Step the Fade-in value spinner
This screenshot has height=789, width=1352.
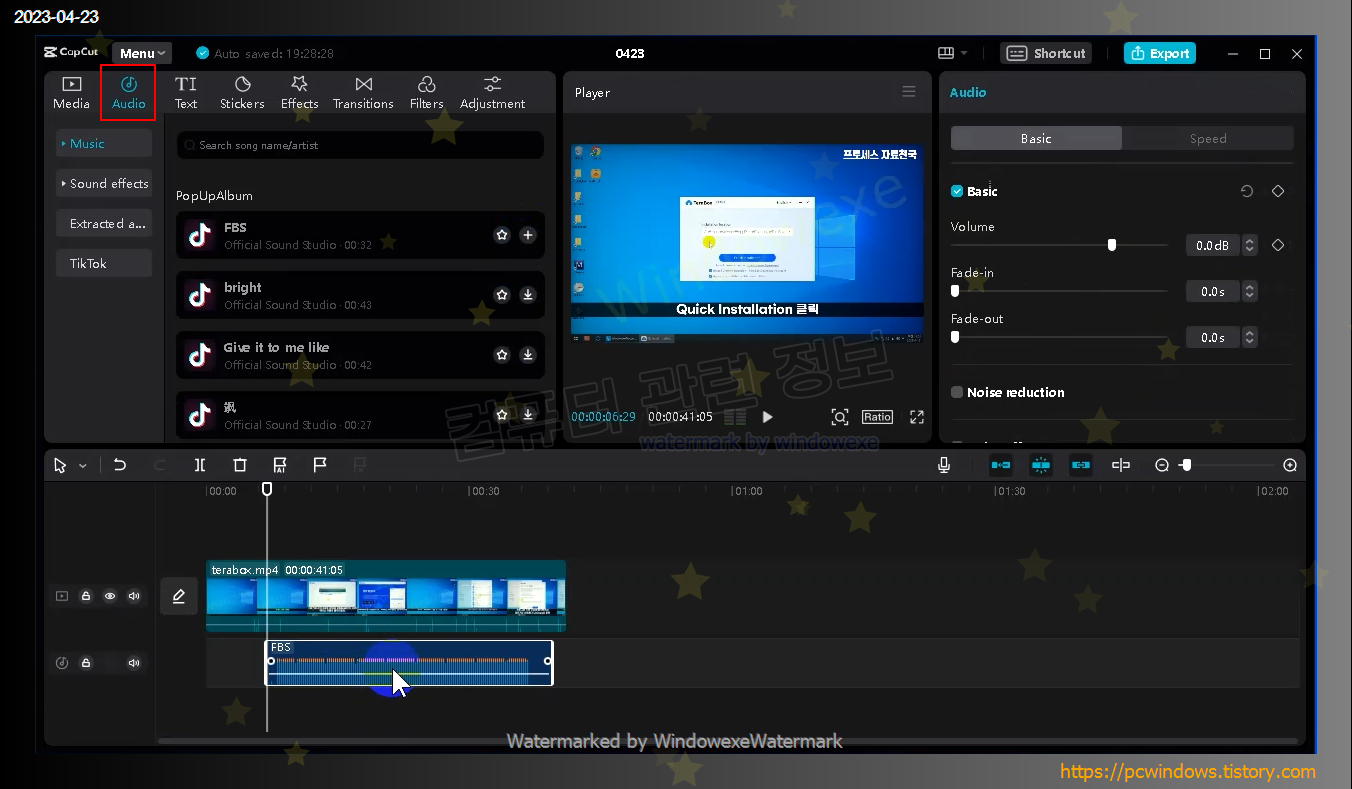pos(1250,291)
